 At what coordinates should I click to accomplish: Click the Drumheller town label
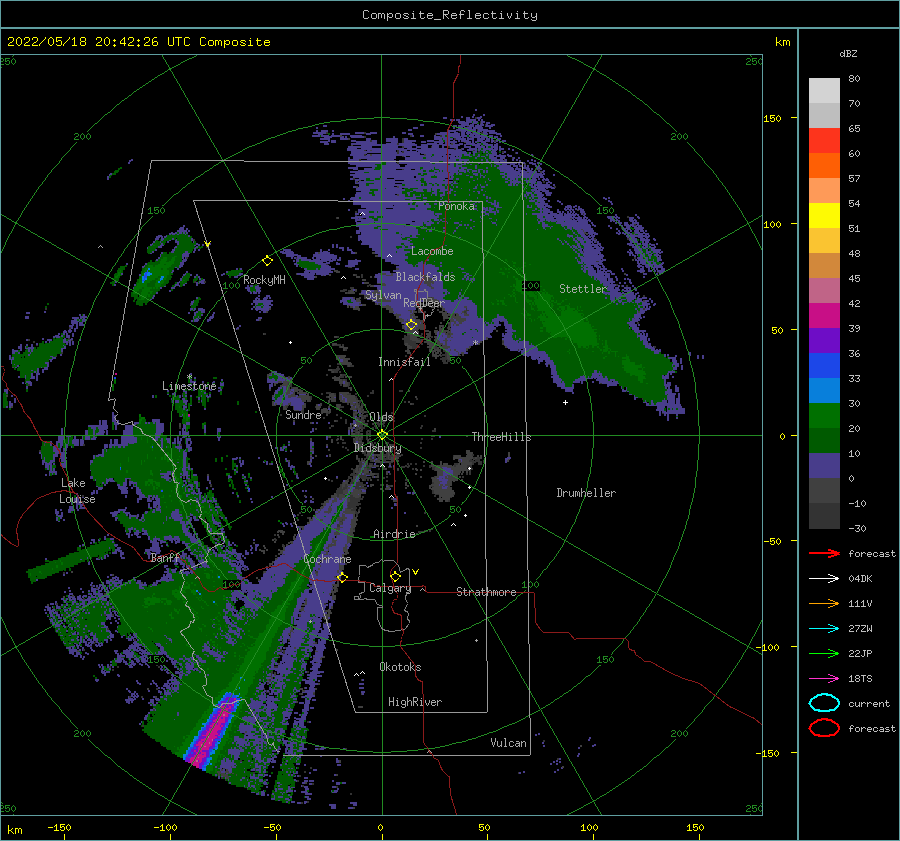(x=586, y=493)
